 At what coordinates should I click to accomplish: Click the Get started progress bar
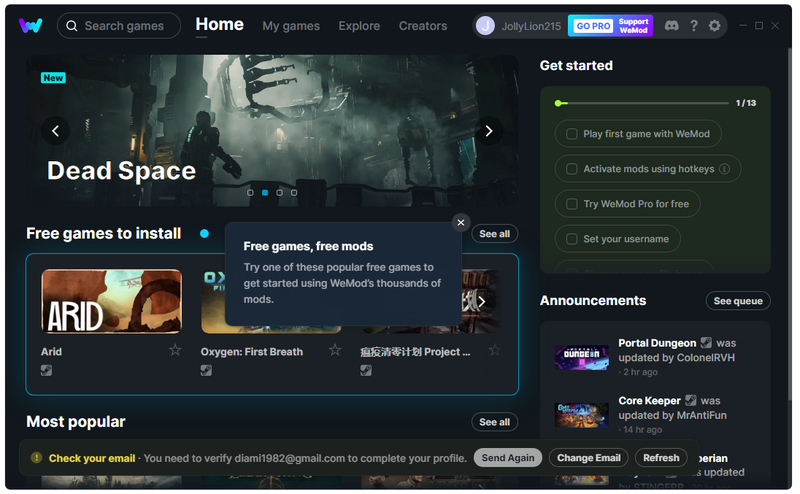click(x=642, y=103)
